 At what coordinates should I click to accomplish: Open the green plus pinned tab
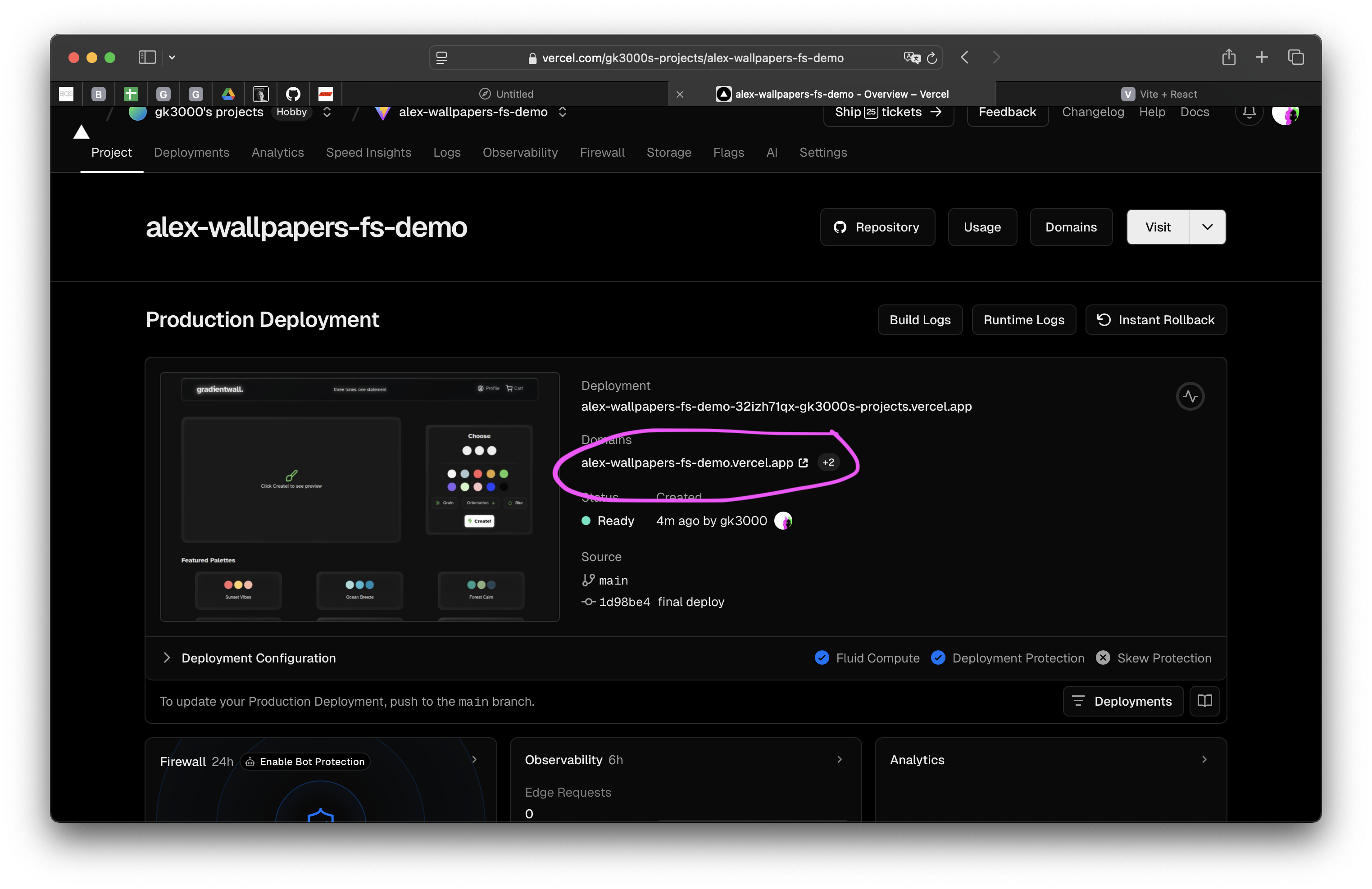(x=131, y=94)
